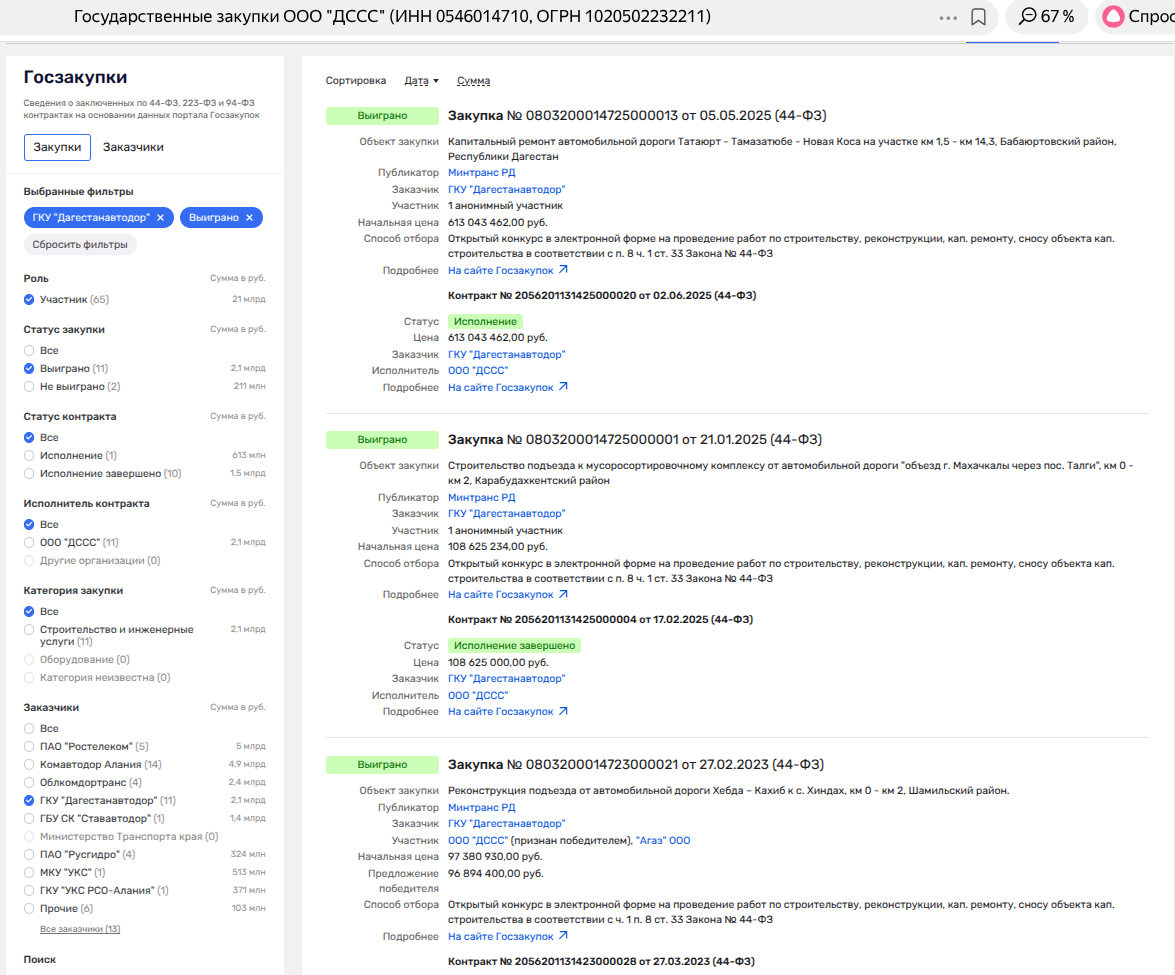Uncheck the Участник role checkbox

point(30,300)
